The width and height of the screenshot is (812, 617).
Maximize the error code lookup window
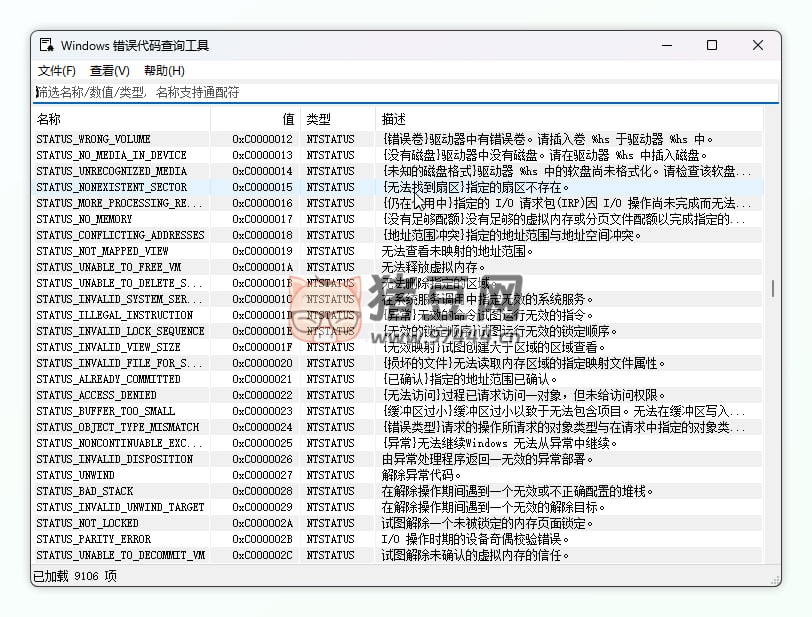[x=712, y=45]
